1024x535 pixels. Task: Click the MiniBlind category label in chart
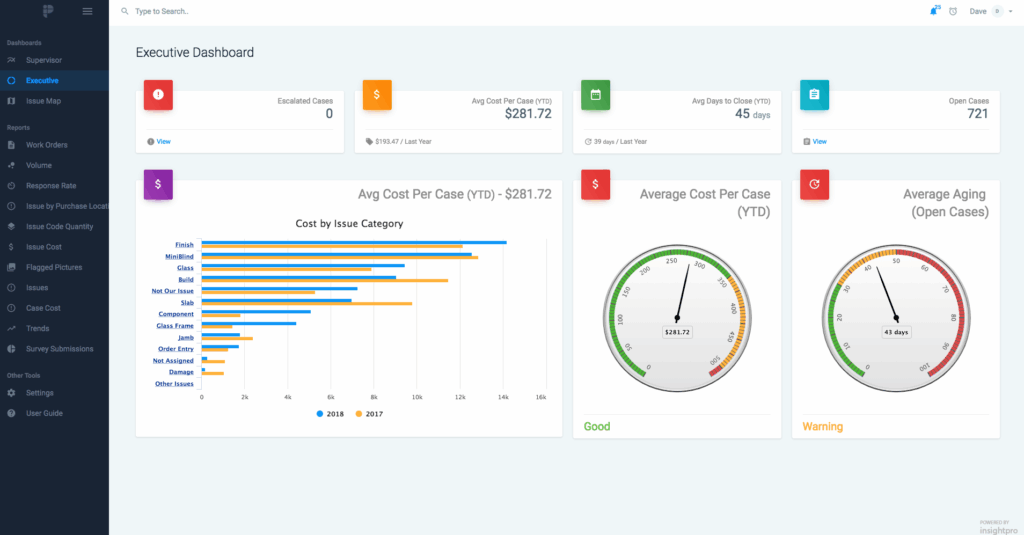click(179, 256)
